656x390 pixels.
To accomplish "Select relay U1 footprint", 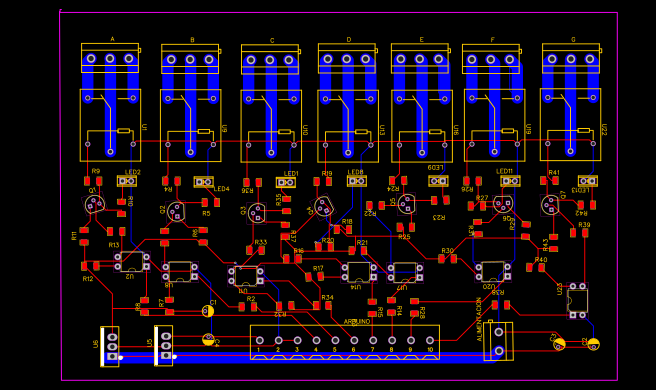I will pyautogui.click(x=110, y=125).
